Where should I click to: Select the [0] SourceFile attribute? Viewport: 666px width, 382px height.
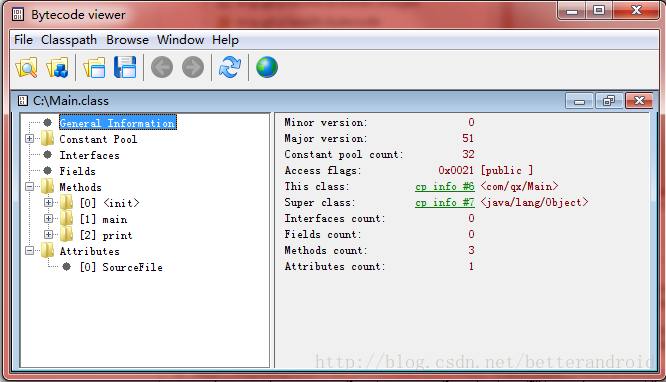point(121,267)
